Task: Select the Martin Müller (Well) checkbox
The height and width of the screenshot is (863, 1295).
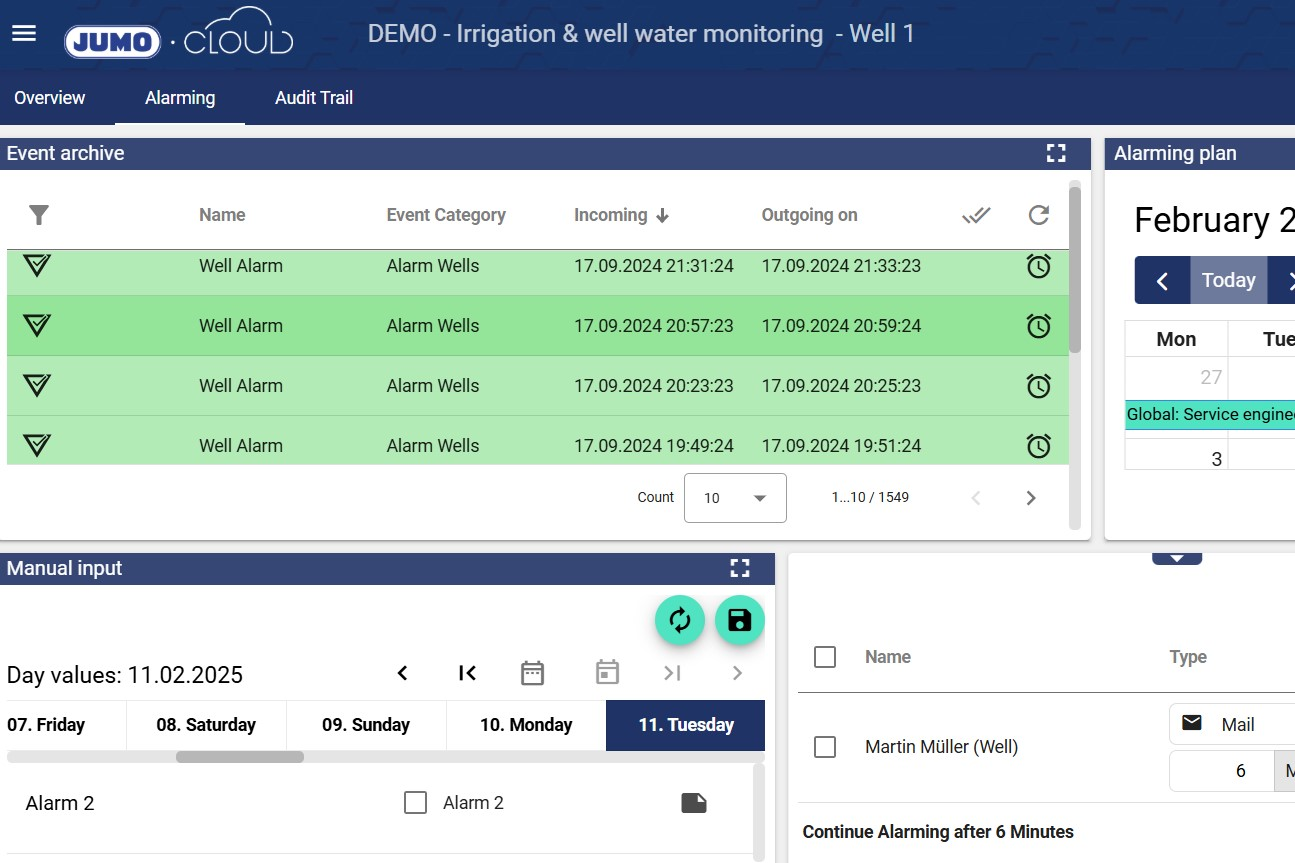Action: [825, 747]
